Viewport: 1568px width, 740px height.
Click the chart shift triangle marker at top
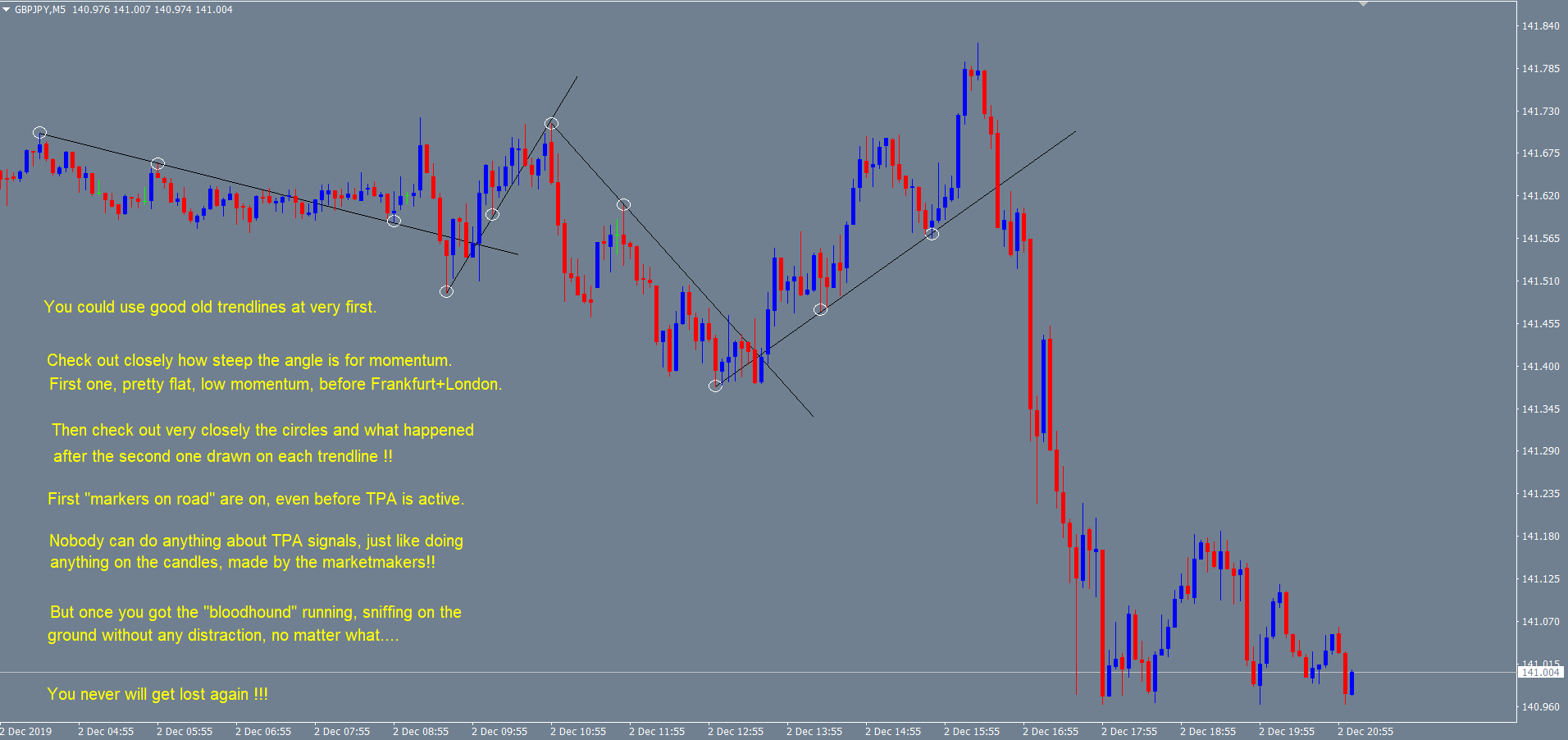tap(1363, 4)
